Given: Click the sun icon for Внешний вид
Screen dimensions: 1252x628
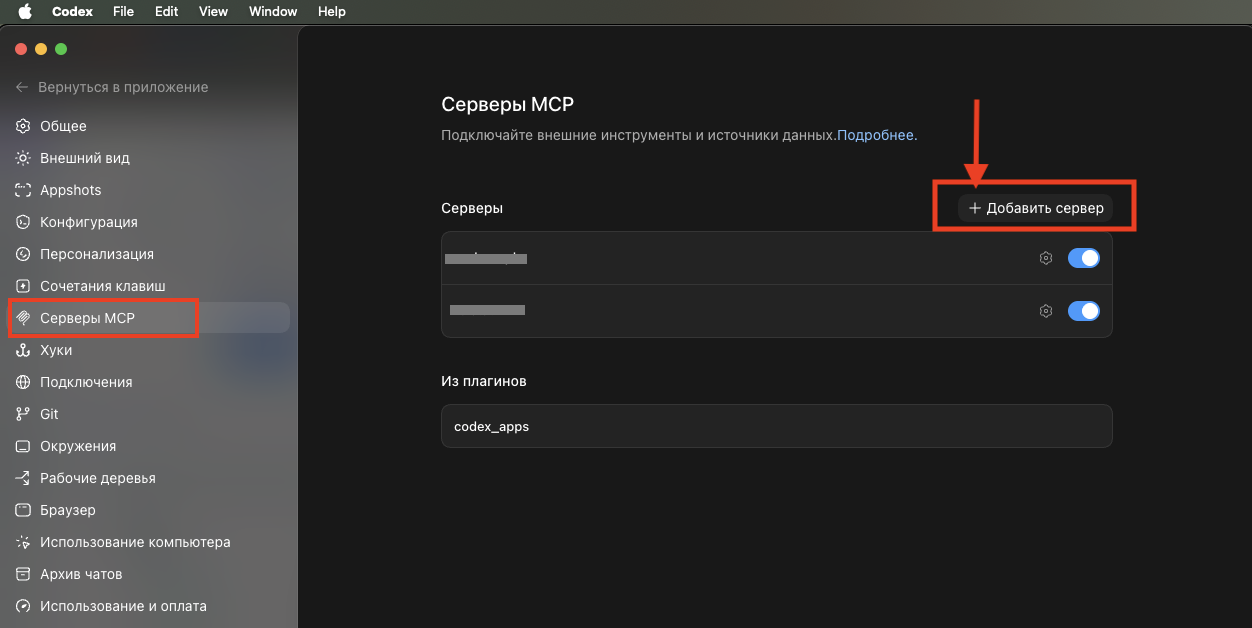Looking at the screenshot, I should tap(23, 158).
